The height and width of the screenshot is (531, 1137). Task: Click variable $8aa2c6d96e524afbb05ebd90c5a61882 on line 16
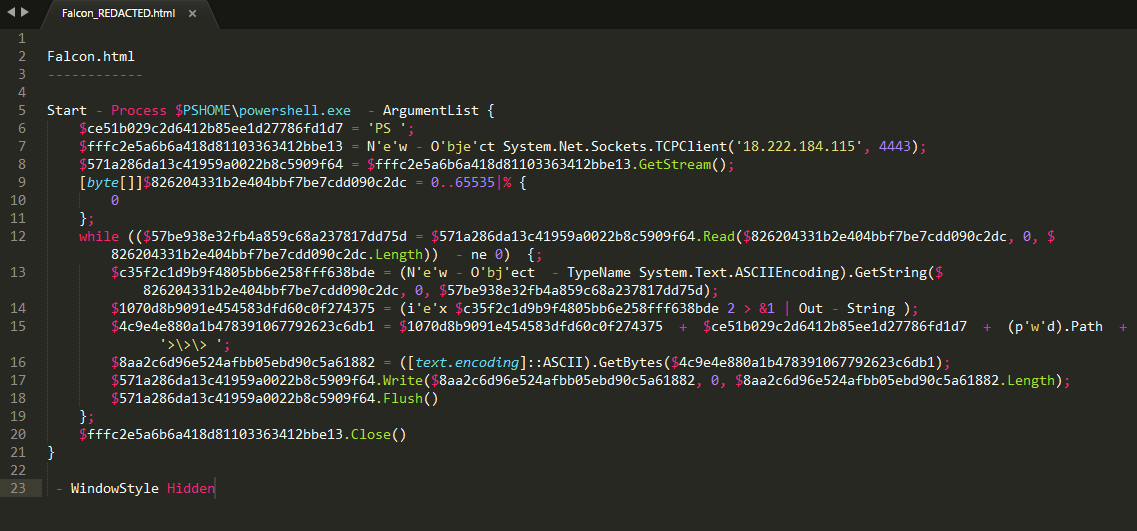243,363
